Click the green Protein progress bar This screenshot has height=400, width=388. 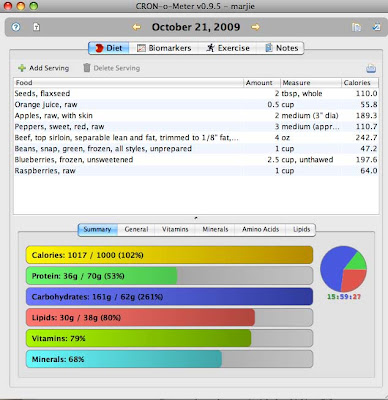169,276
